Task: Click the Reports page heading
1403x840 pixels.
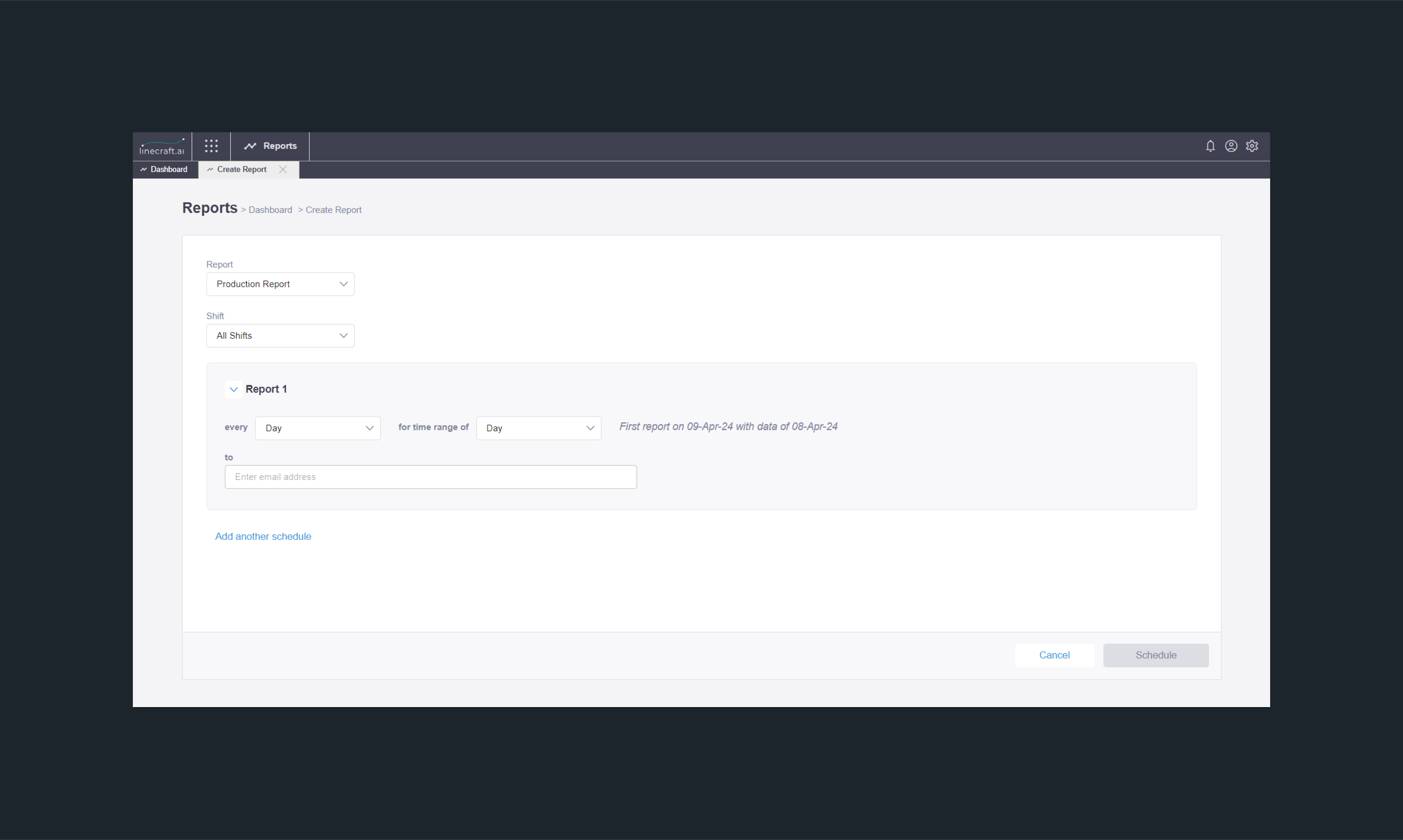Action: coord(210,208)
